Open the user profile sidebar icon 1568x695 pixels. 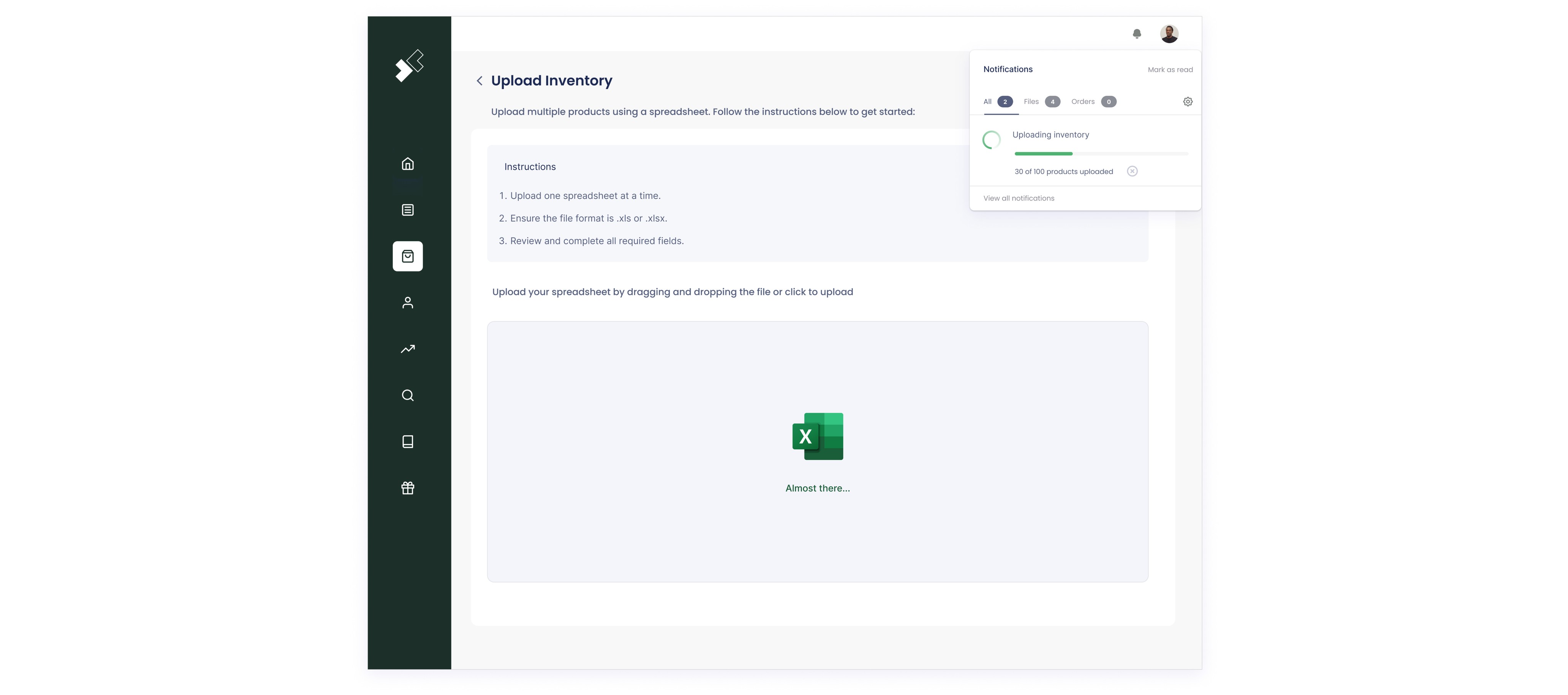(407, 303)
